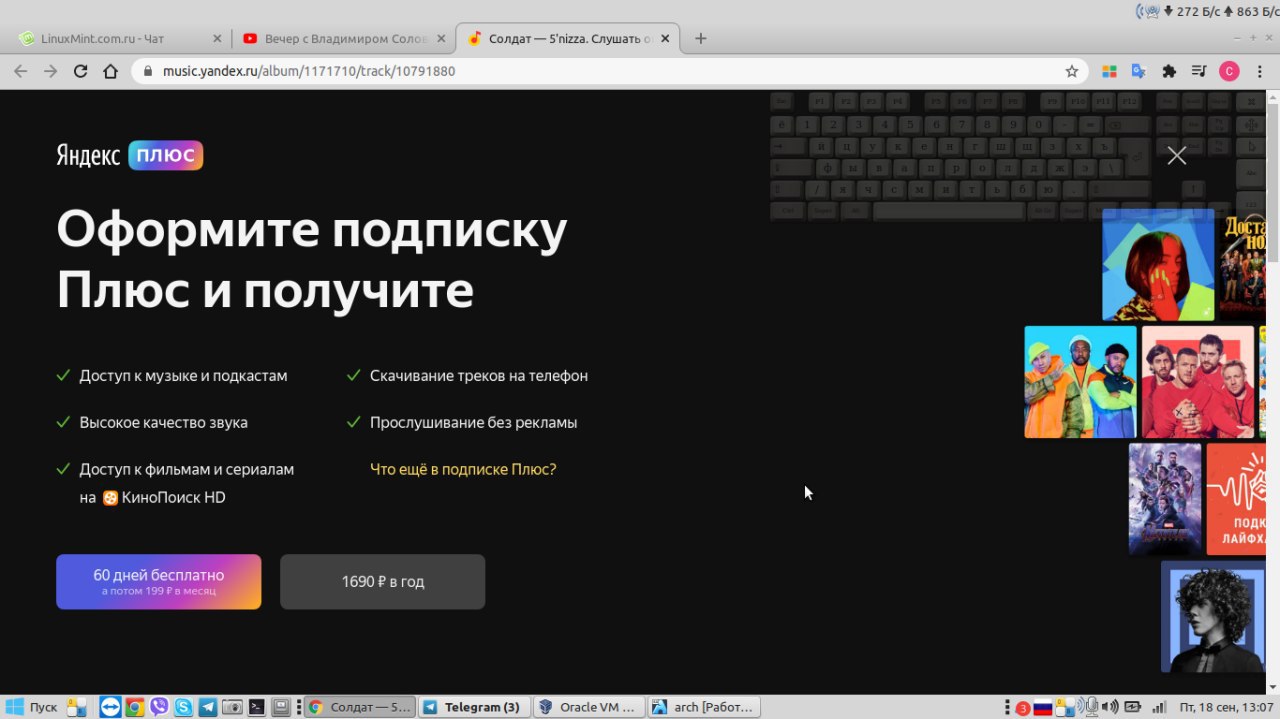Start the 60 days free subscription

pyautogui.click(x=159, y=582)
